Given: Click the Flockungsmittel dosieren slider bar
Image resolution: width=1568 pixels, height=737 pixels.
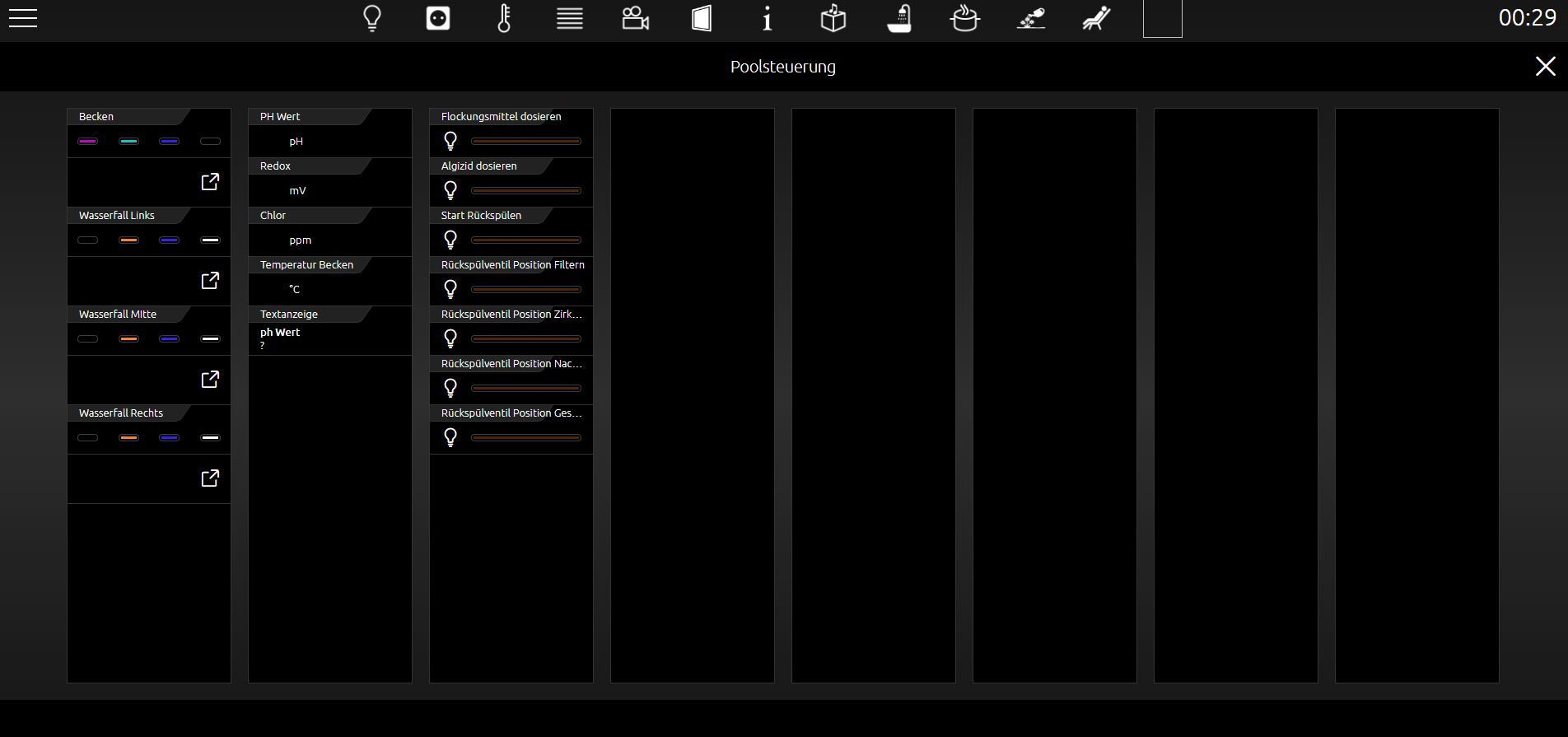Looking at the screenshot, I should coord(526,142).
